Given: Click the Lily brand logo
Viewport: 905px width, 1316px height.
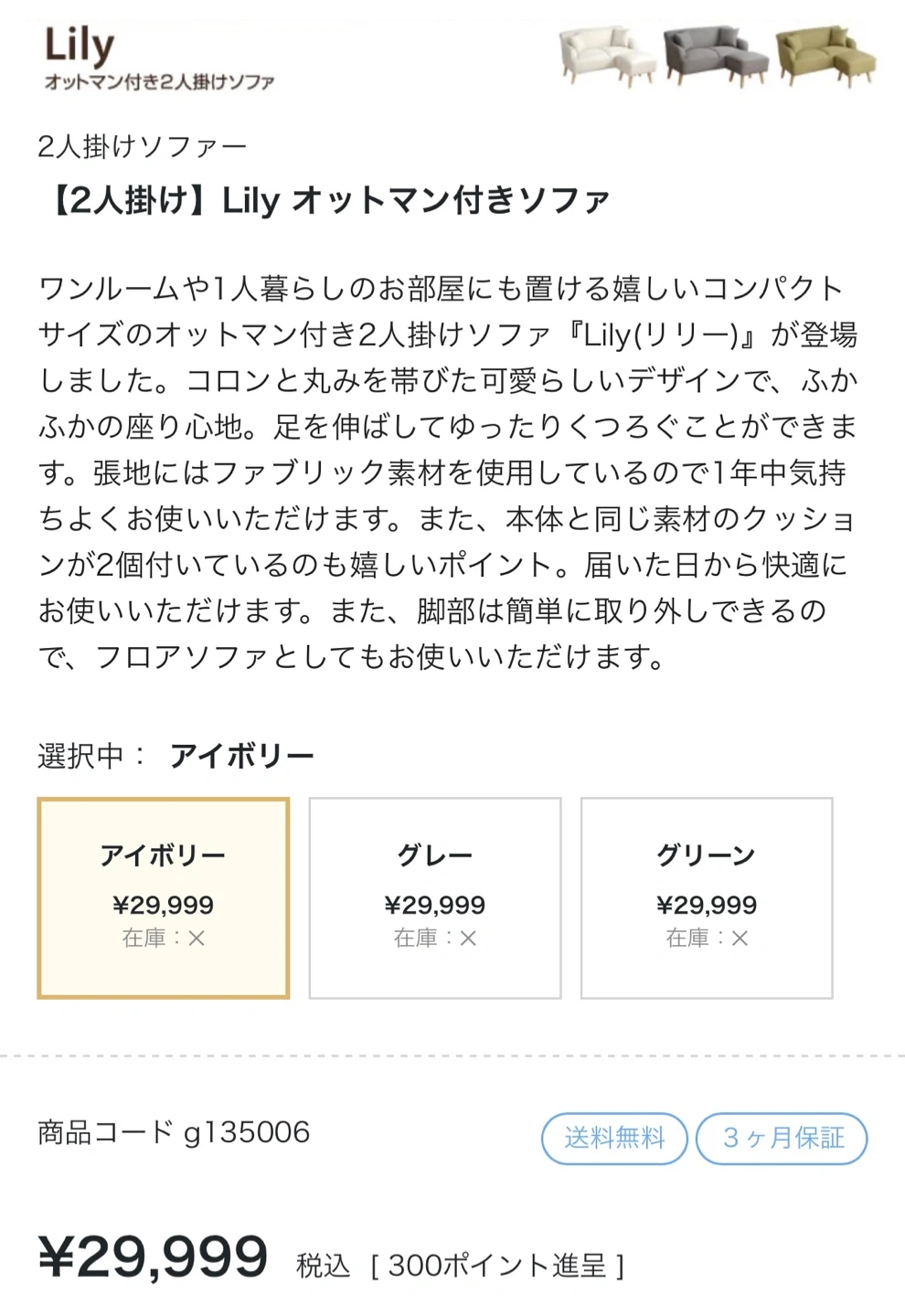Looking at the screenshot, I should (80, 44).
